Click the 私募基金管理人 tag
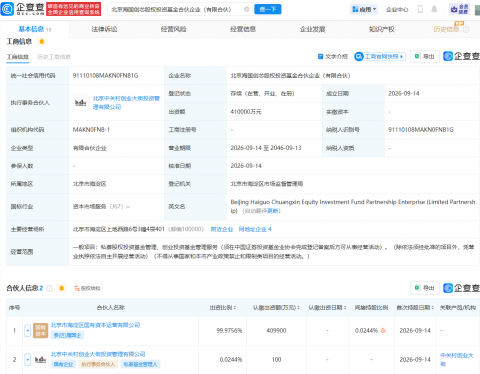480x374 pixels. tap(140, 364)
